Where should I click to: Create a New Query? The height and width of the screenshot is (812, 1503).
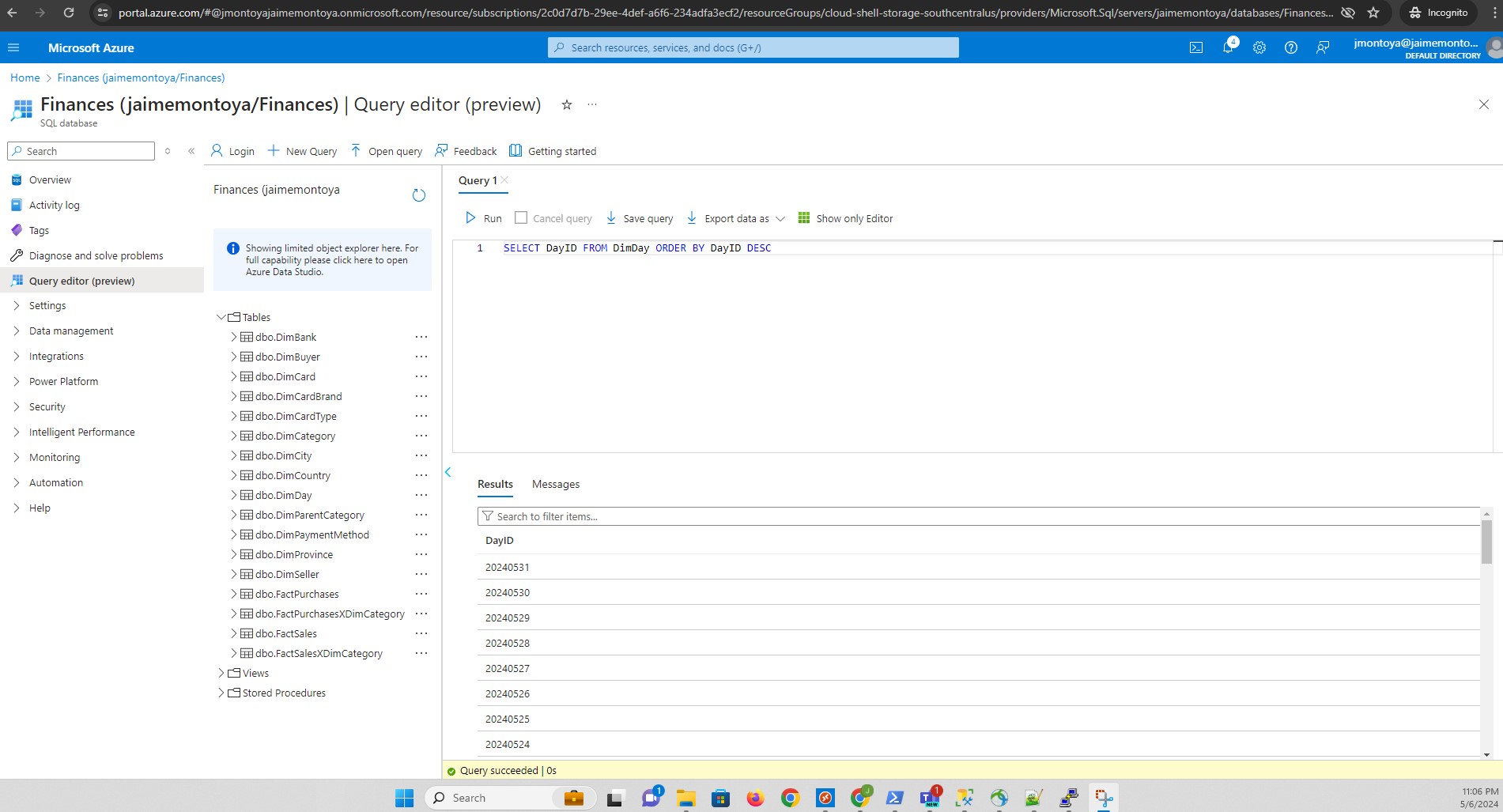[302, 151]
